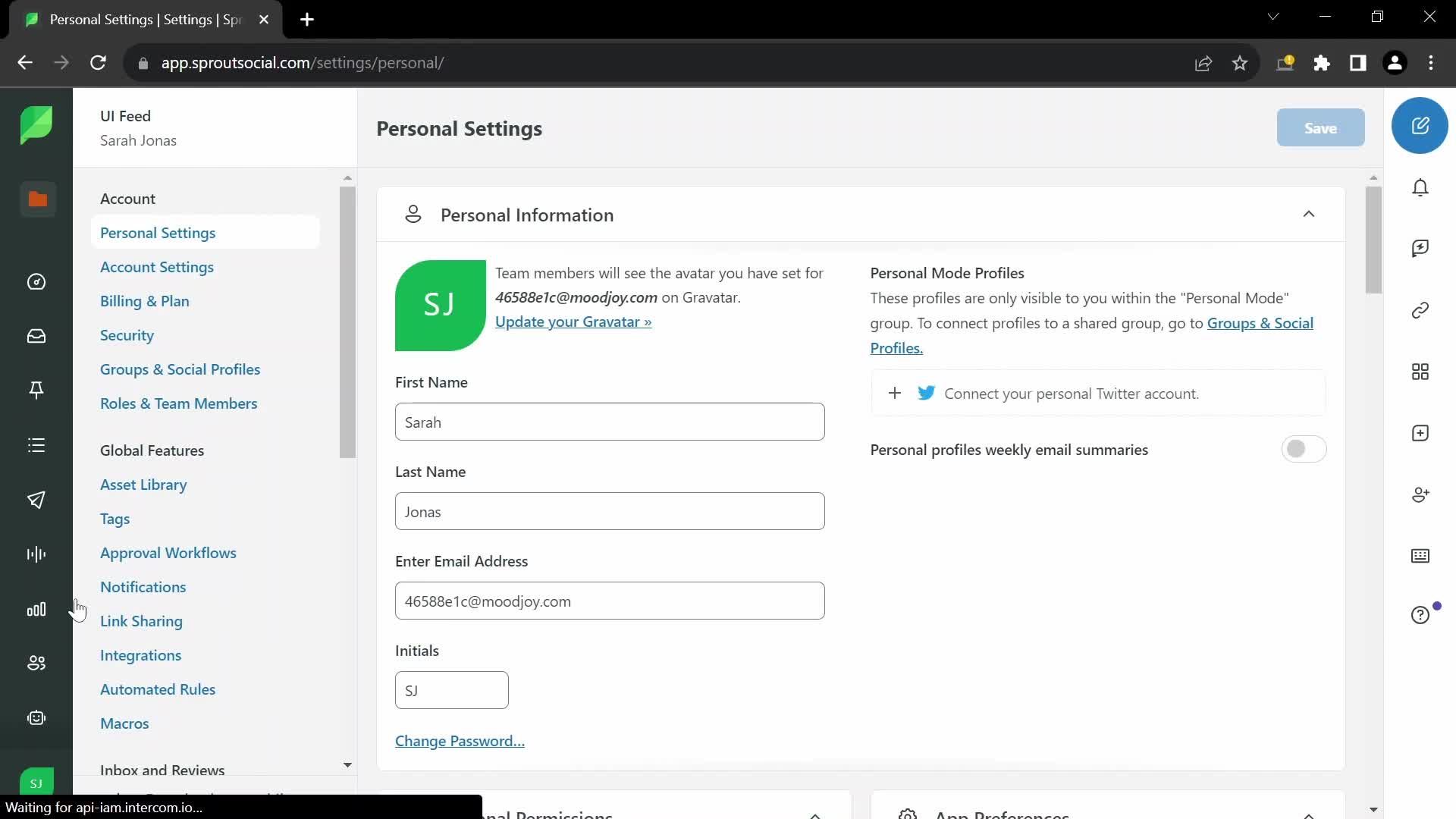Open Approval Workflows
Image resolution: width=1456 pixels, height=819 pixels.
click(168, 553)
